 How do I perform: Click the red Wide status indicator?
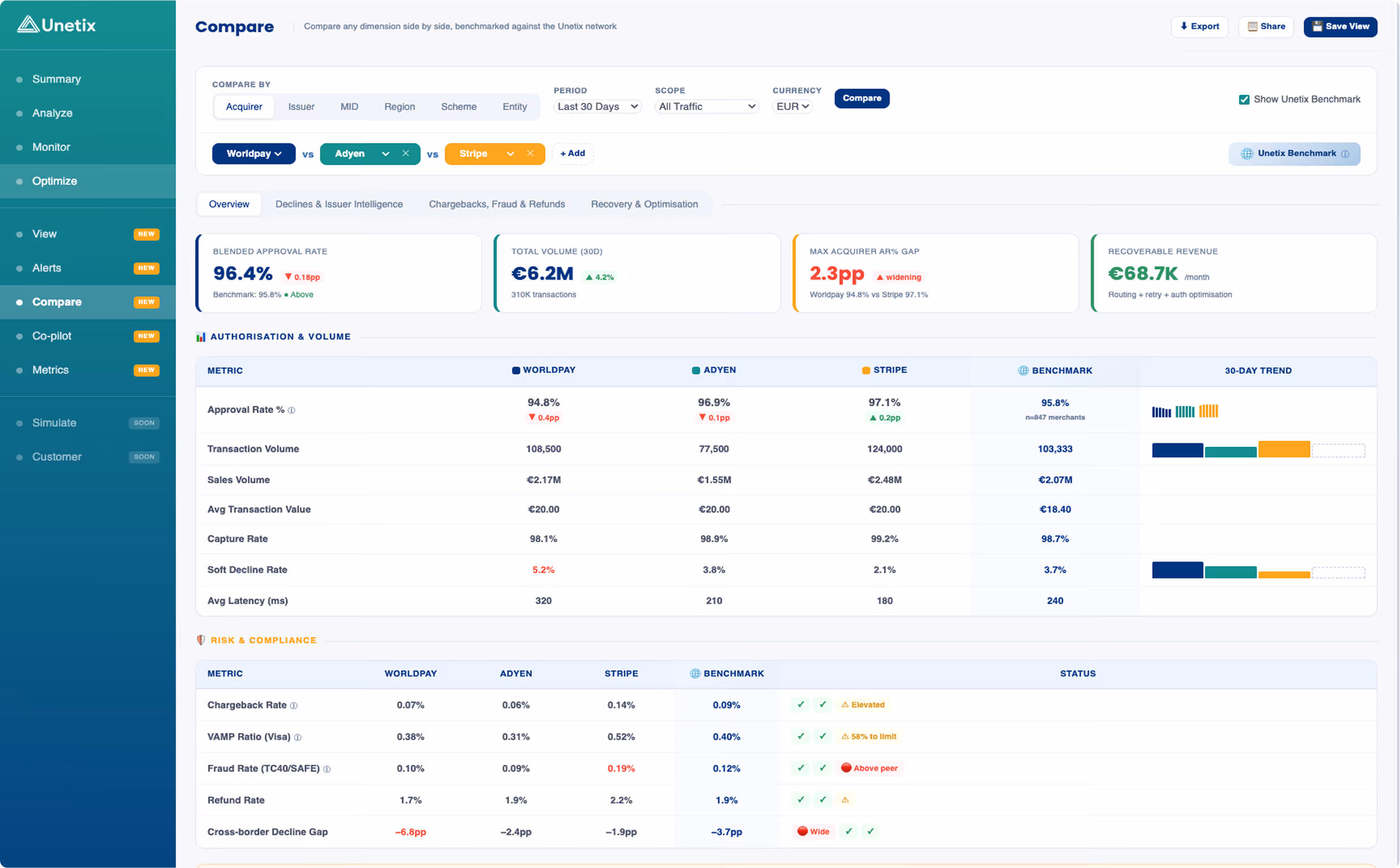(813, 831)
